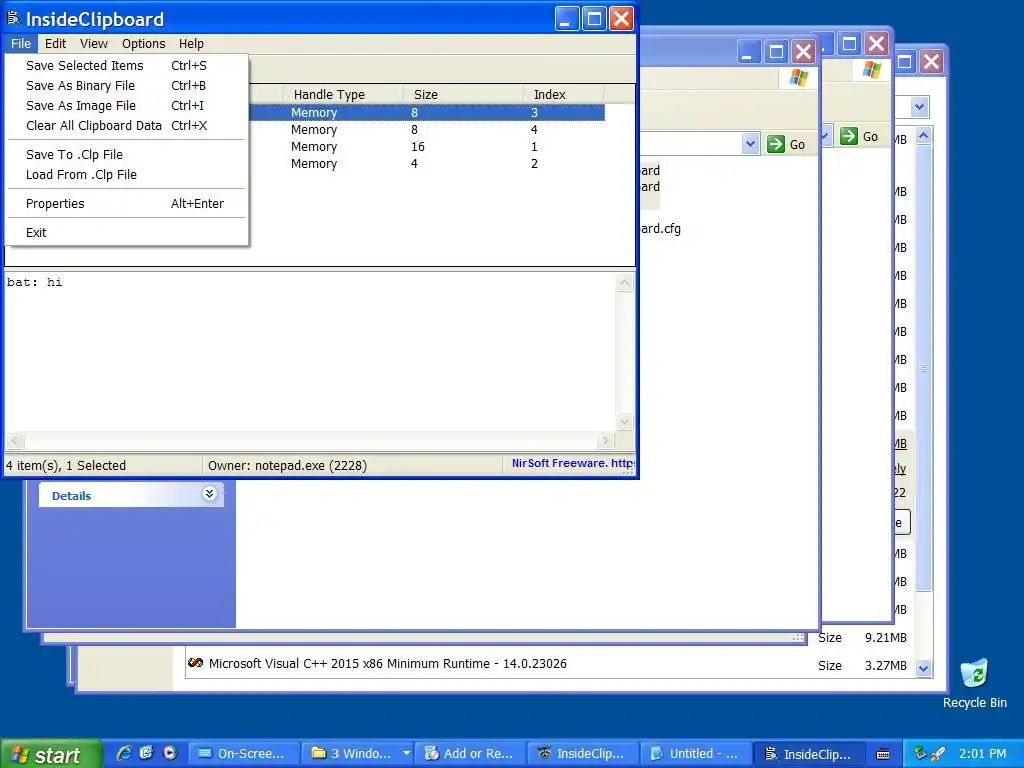
Task: Choose Save To .Clp File
Action: (127, 155)
